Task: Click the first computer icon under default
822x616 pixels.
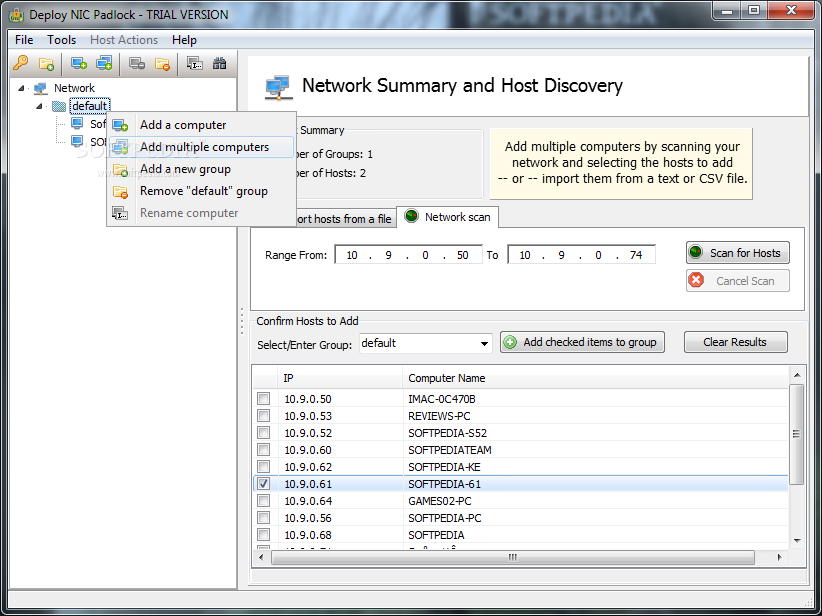Action: click(x=77, y=124)
